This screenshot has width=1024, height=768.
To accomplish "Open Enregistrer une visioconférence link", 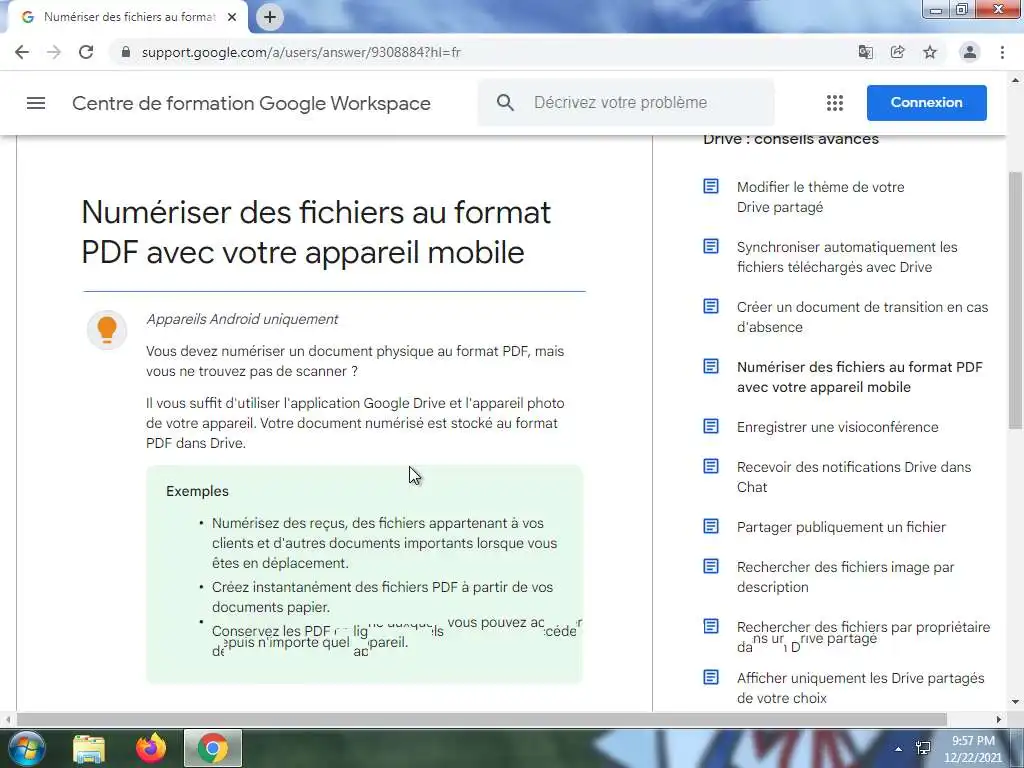I will click(x=837, y=427).
